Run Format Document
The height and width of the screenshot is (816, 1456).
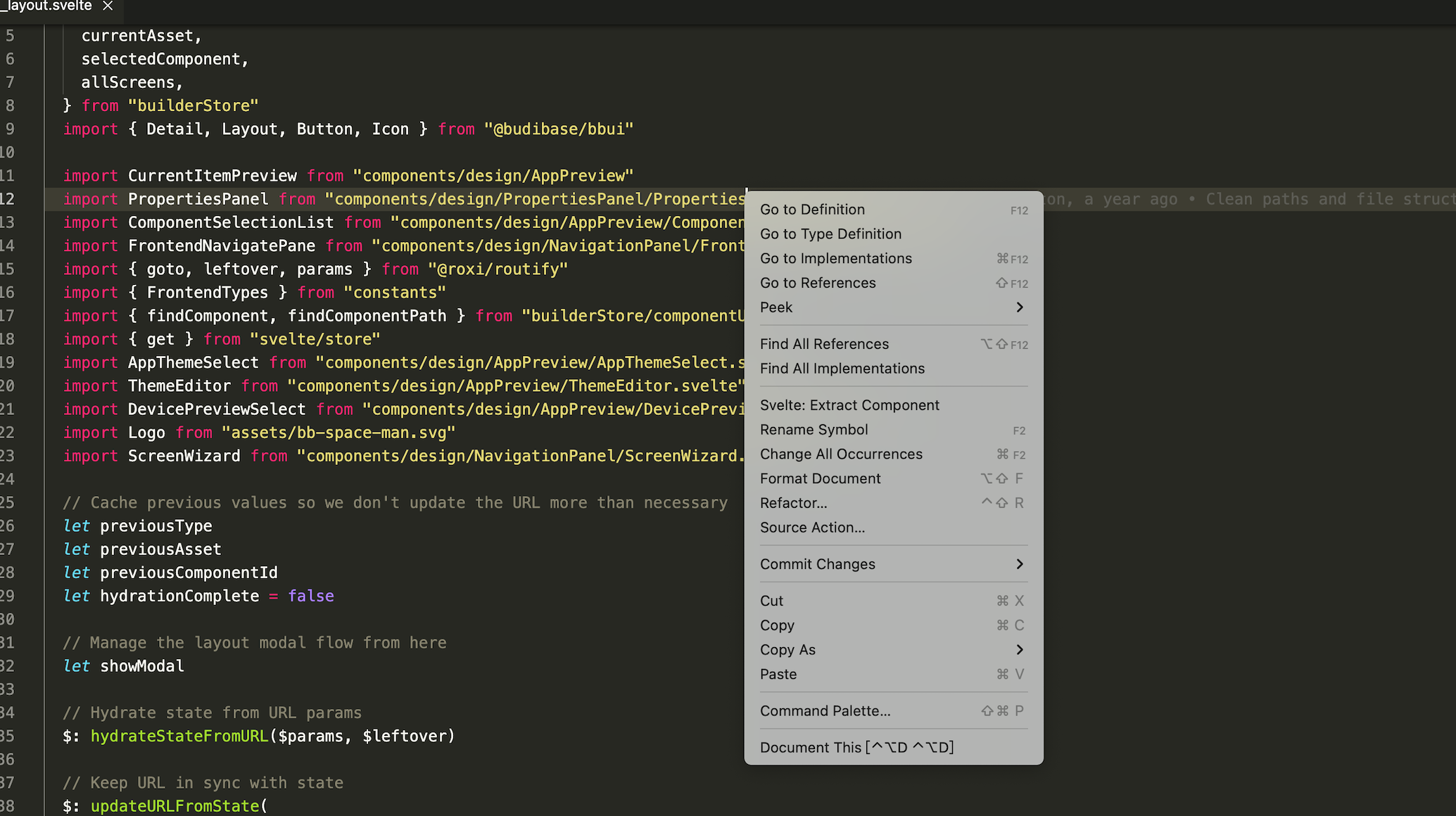pos(820,478)
